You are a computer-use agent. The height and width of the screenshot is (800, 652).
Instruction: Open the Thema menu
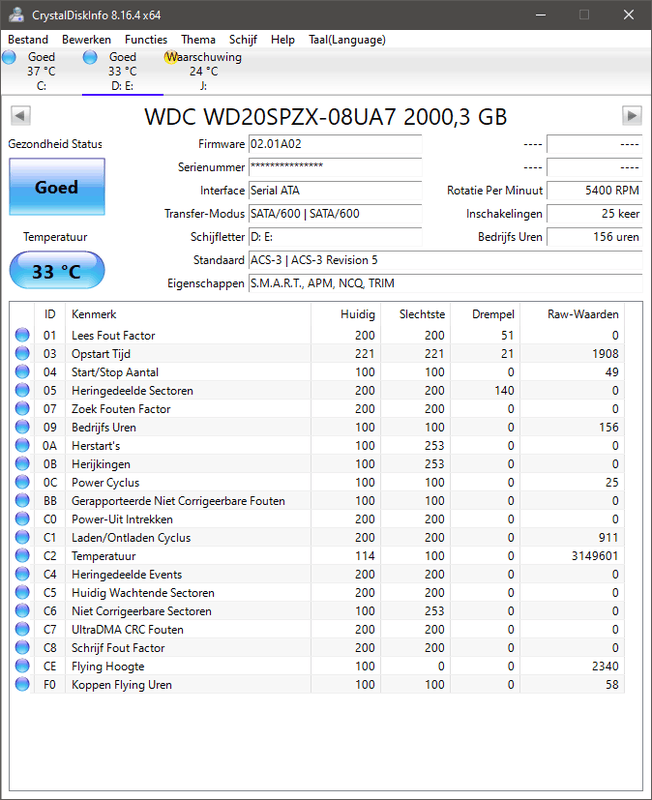coord(198,40)
